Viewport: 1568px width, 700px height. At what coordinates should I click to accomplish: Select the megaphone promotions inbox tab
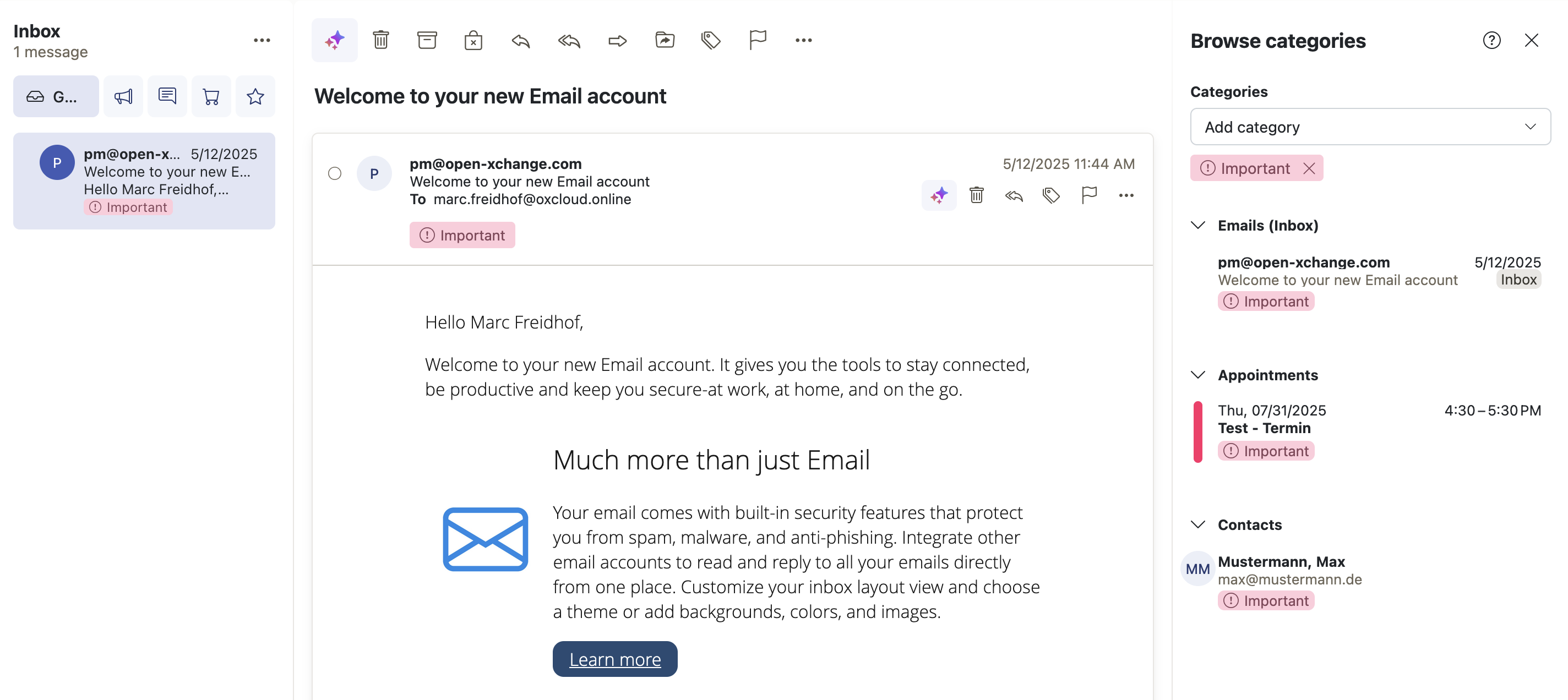coord(123,96)
